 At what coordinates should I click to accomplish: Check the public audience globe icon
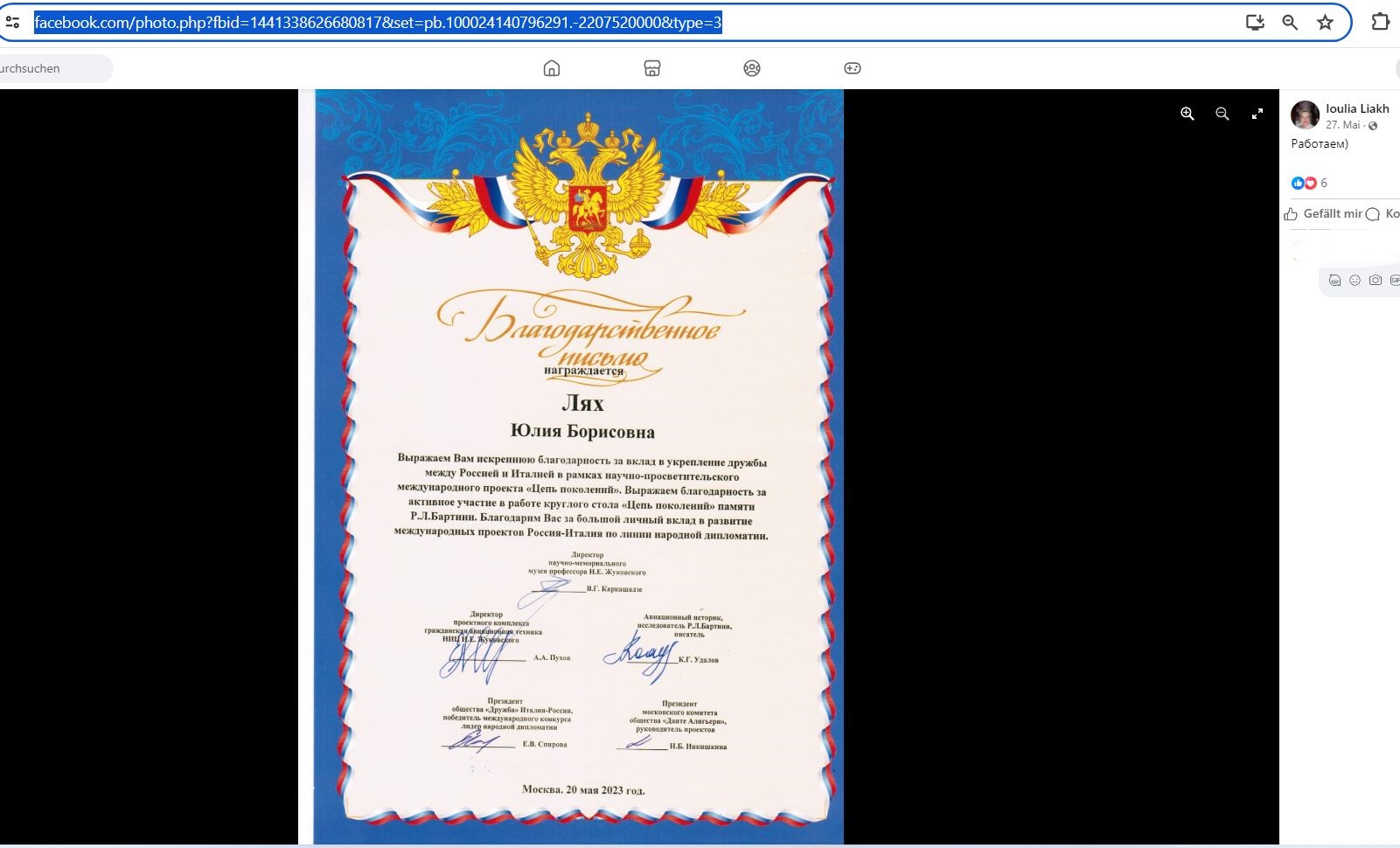pos(1373,126)
